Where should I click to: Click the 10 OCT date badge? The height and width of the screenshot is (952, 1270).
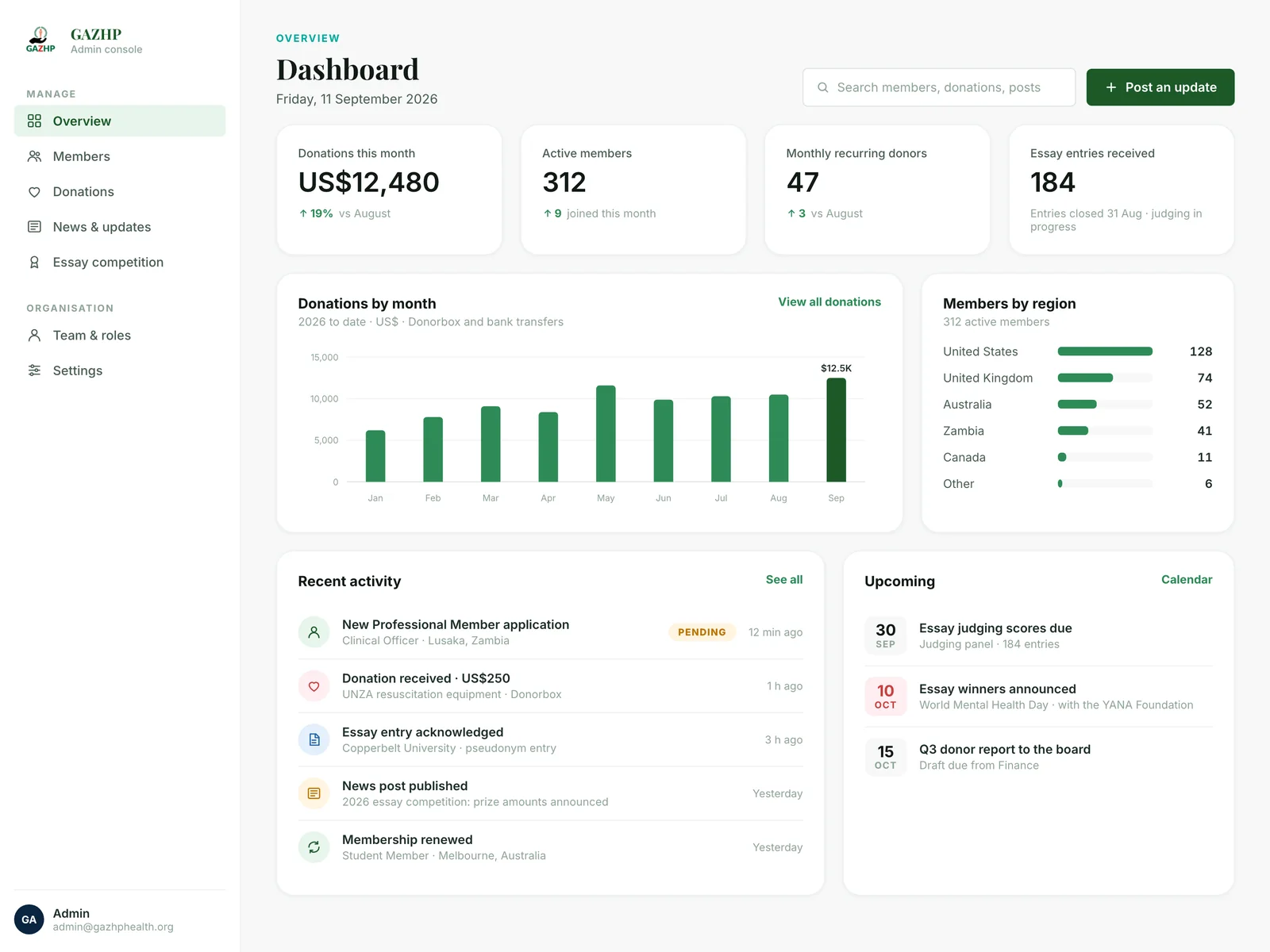point(886,696)
